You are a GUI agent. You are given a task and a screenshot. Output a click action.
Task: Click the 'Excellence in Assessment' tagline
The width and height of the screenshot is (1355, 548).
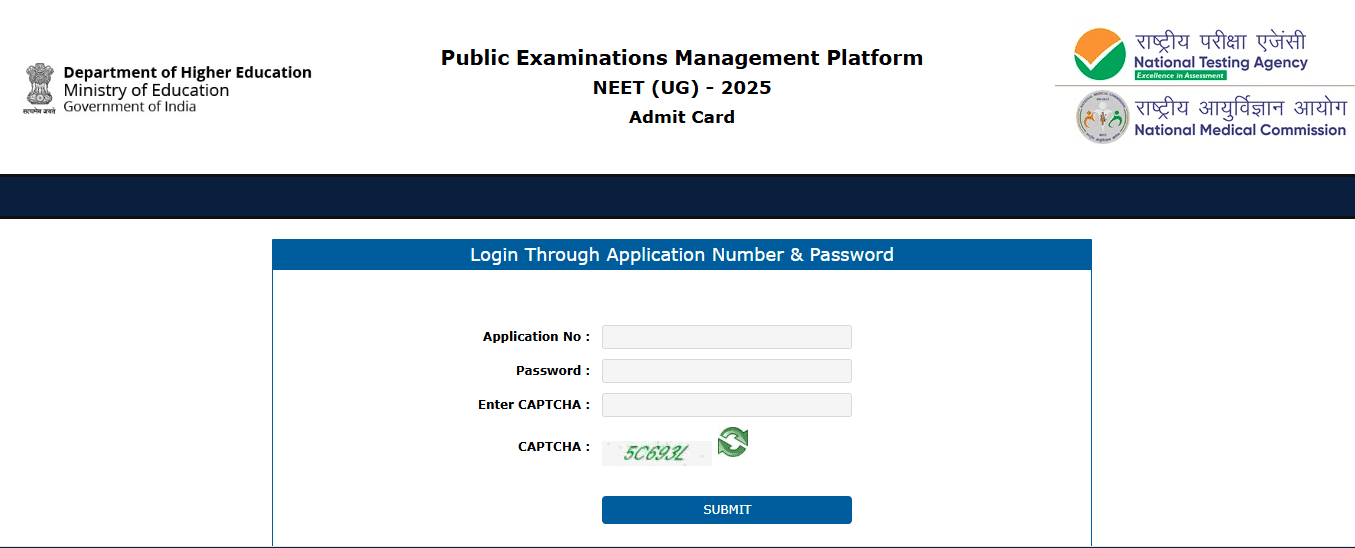click(1180, 76)
